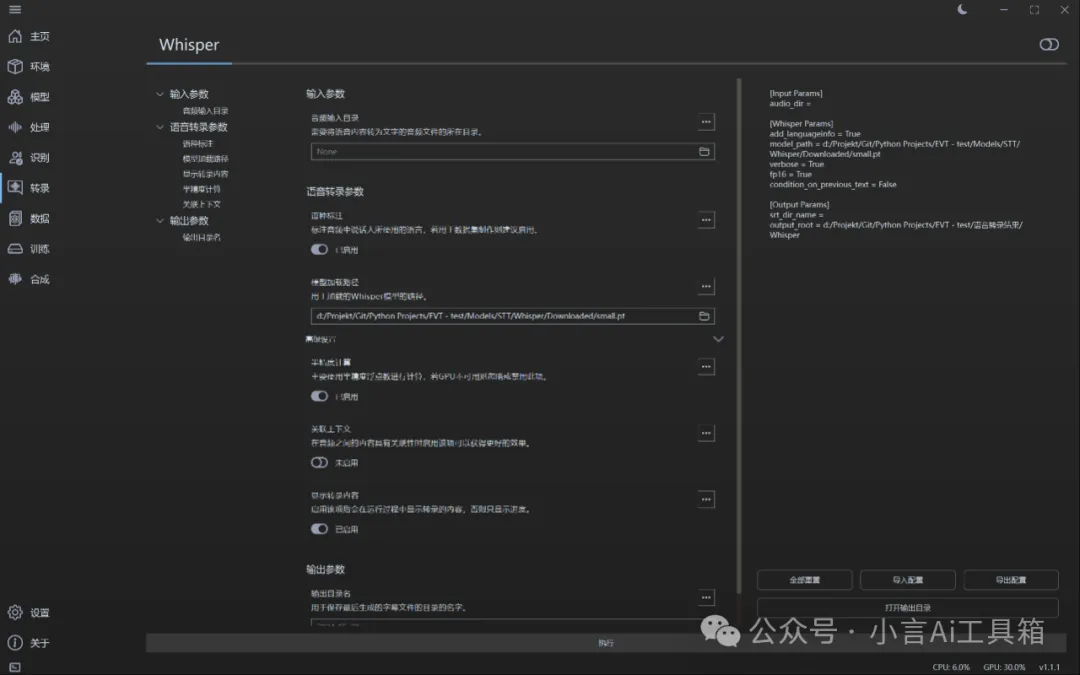Disable the 半精度计算 half precision switch

(x=319, y=396)
